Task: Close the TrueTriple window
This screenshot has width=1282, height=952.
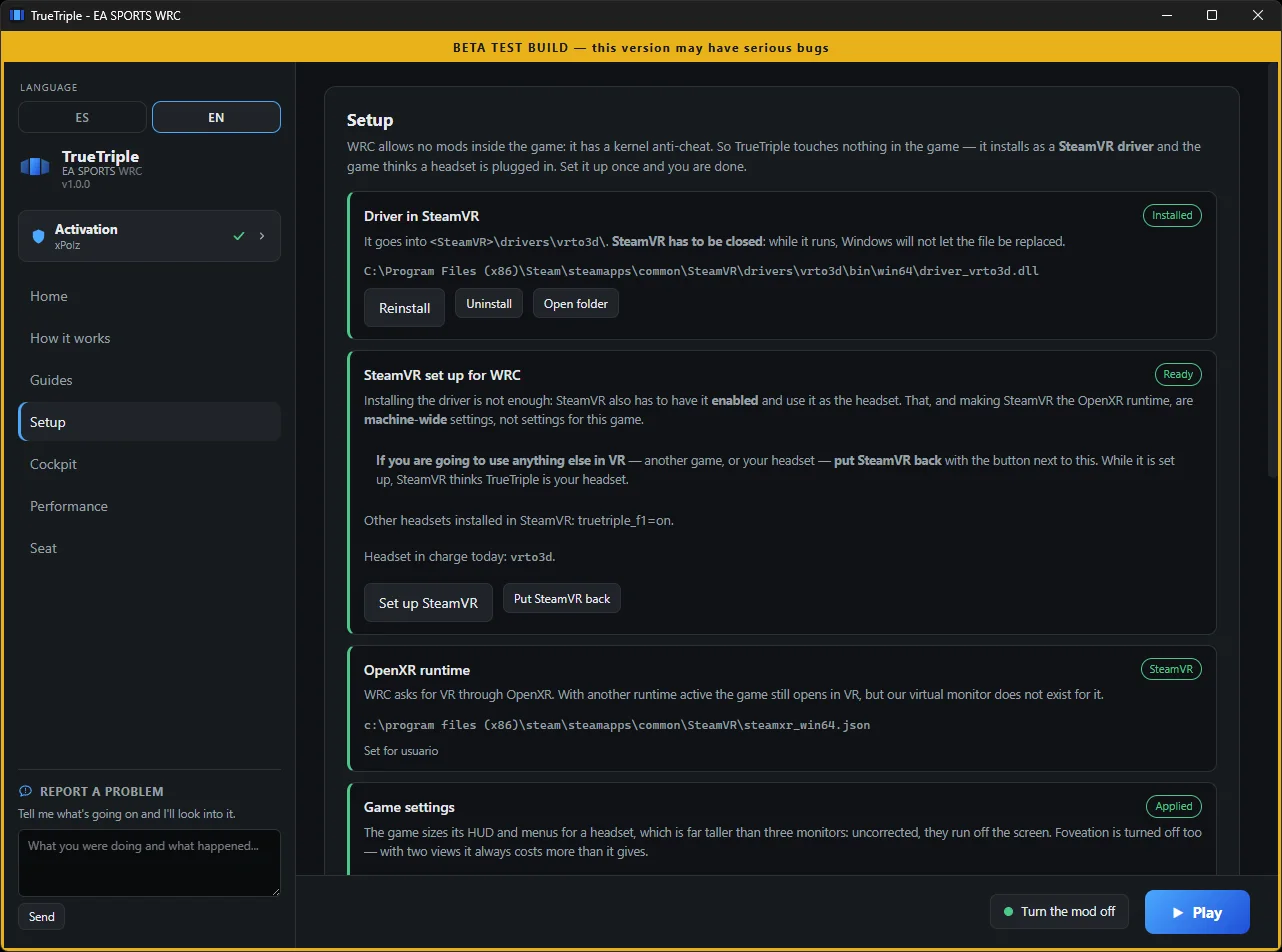Action: tap(1258, 16)
